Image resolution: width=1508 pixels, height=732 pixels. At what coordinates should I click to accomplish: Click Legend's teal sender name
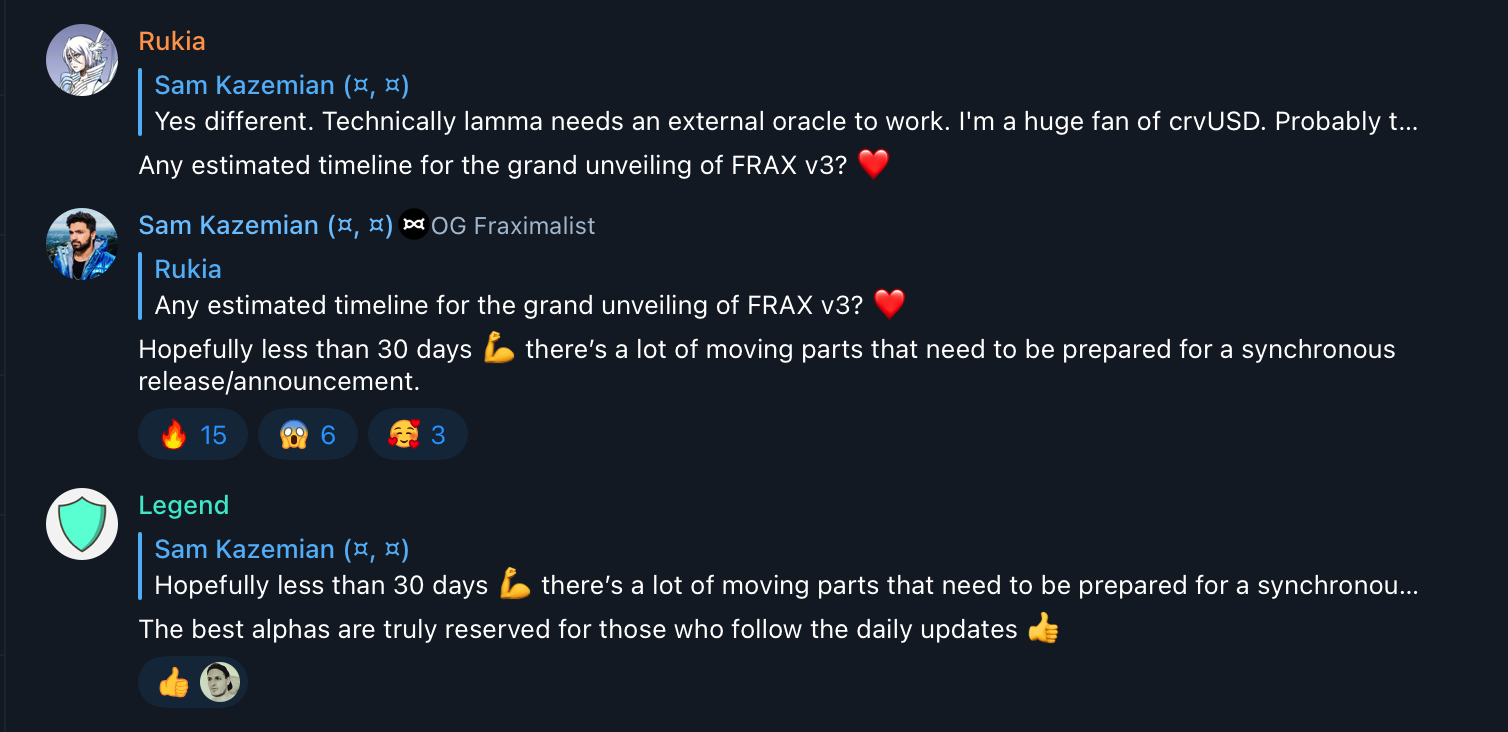[184, 505]
